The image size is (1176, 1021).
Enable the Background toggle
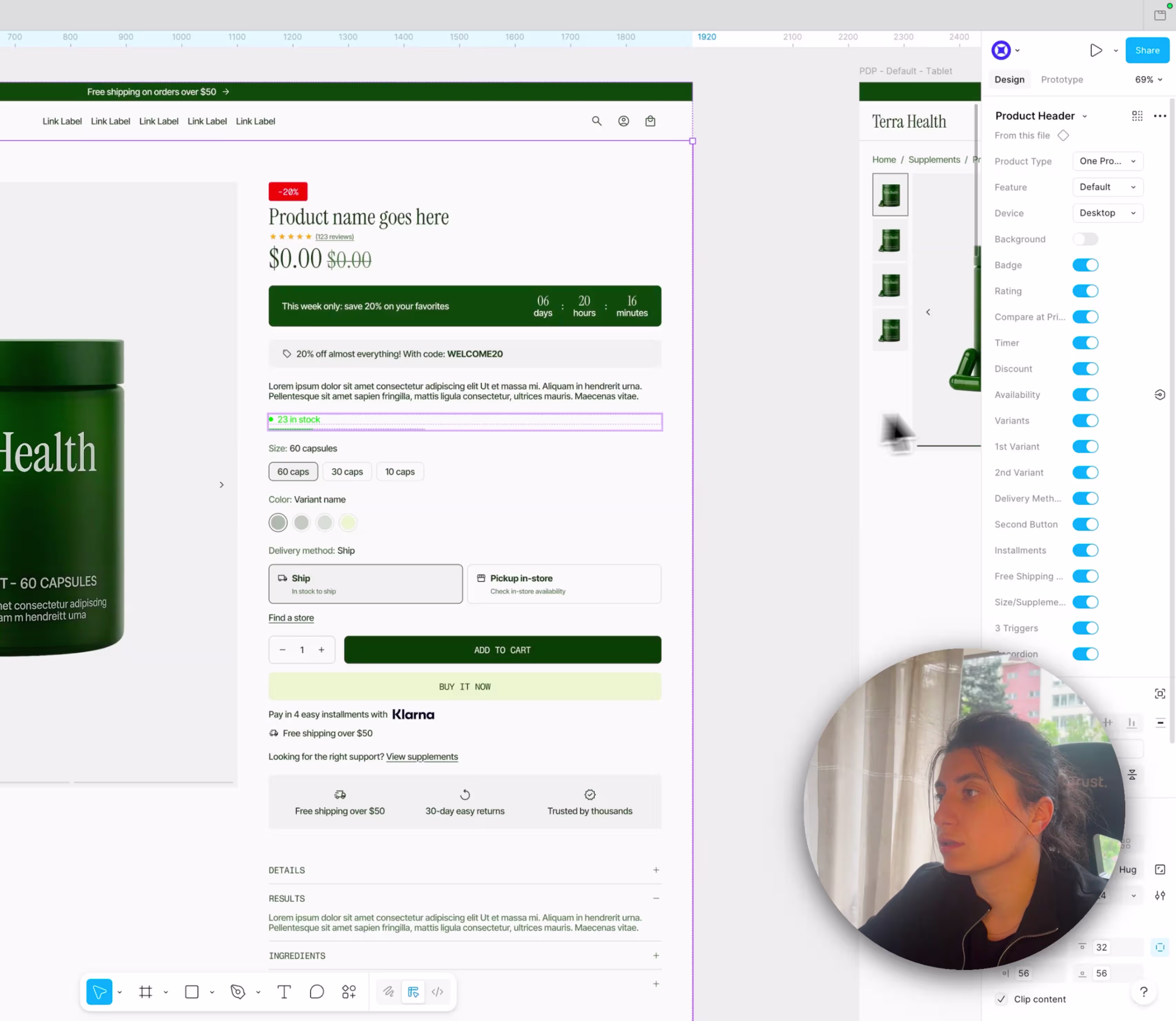click(x=1085, y=239)
